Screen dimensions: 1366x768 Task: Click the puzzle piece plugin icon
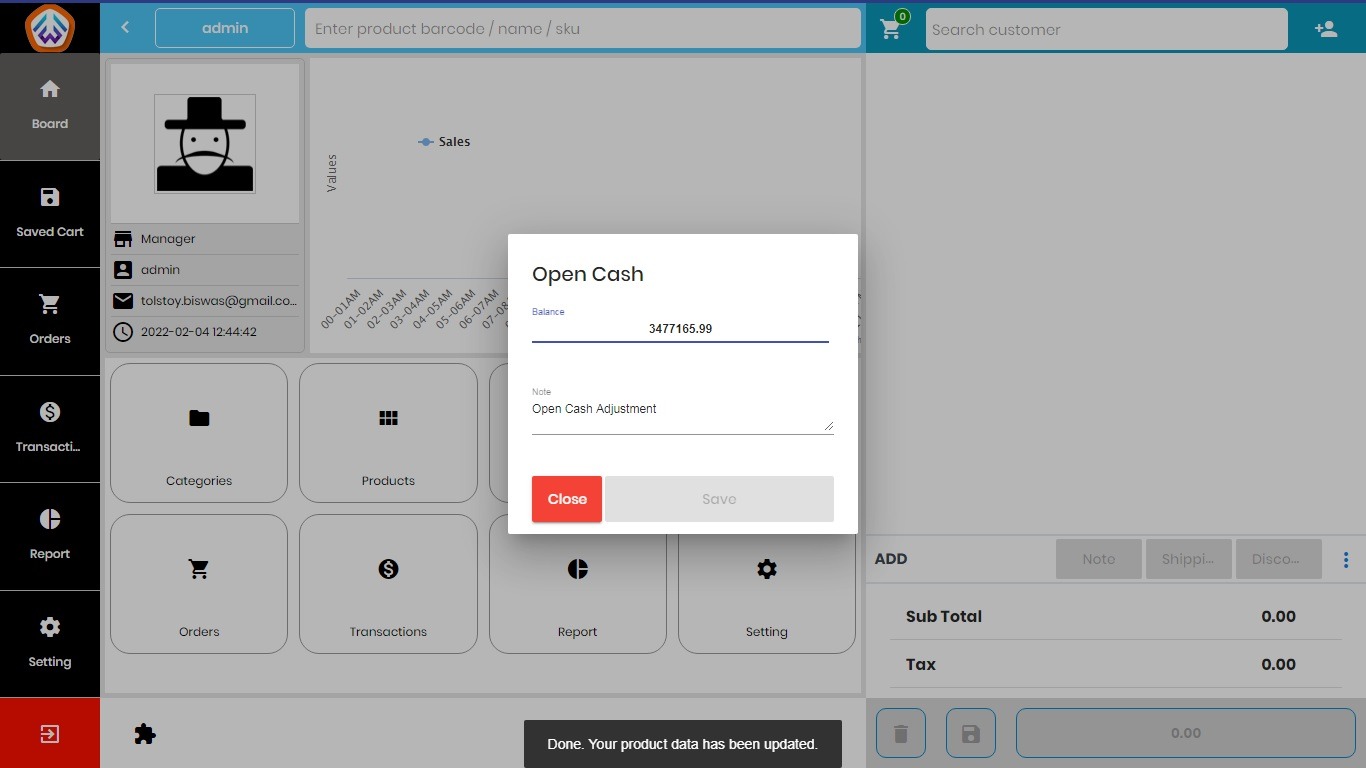coord(145,734)
